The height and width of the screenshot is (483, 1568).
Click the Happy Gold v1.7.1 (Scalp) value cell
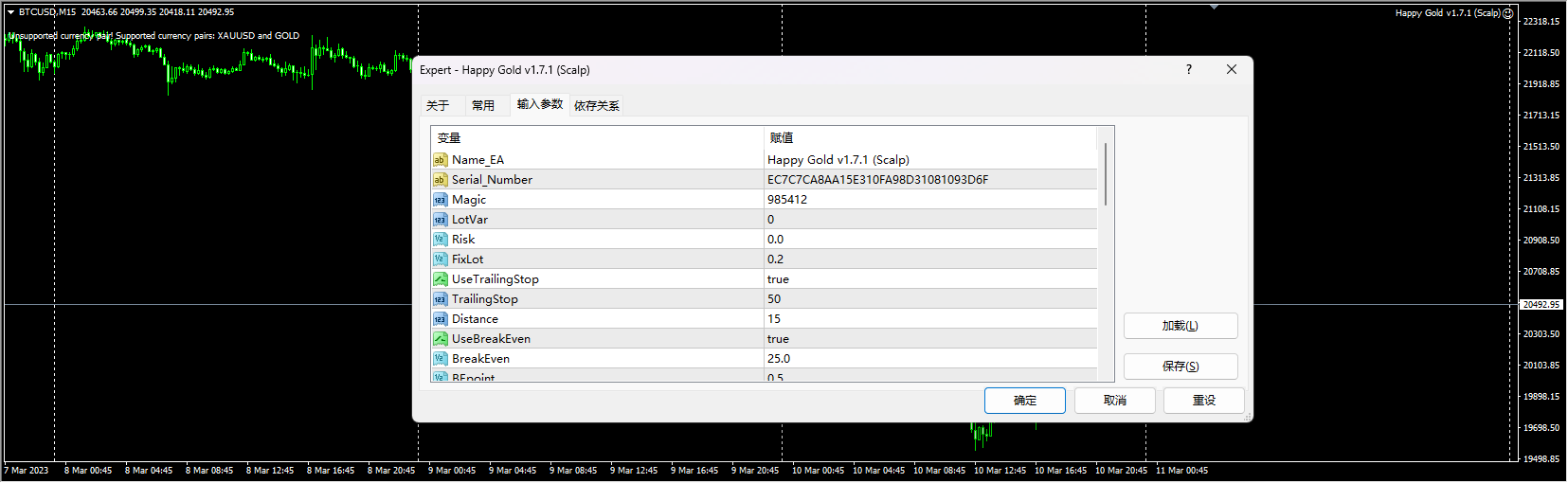(x=930, y=160)
